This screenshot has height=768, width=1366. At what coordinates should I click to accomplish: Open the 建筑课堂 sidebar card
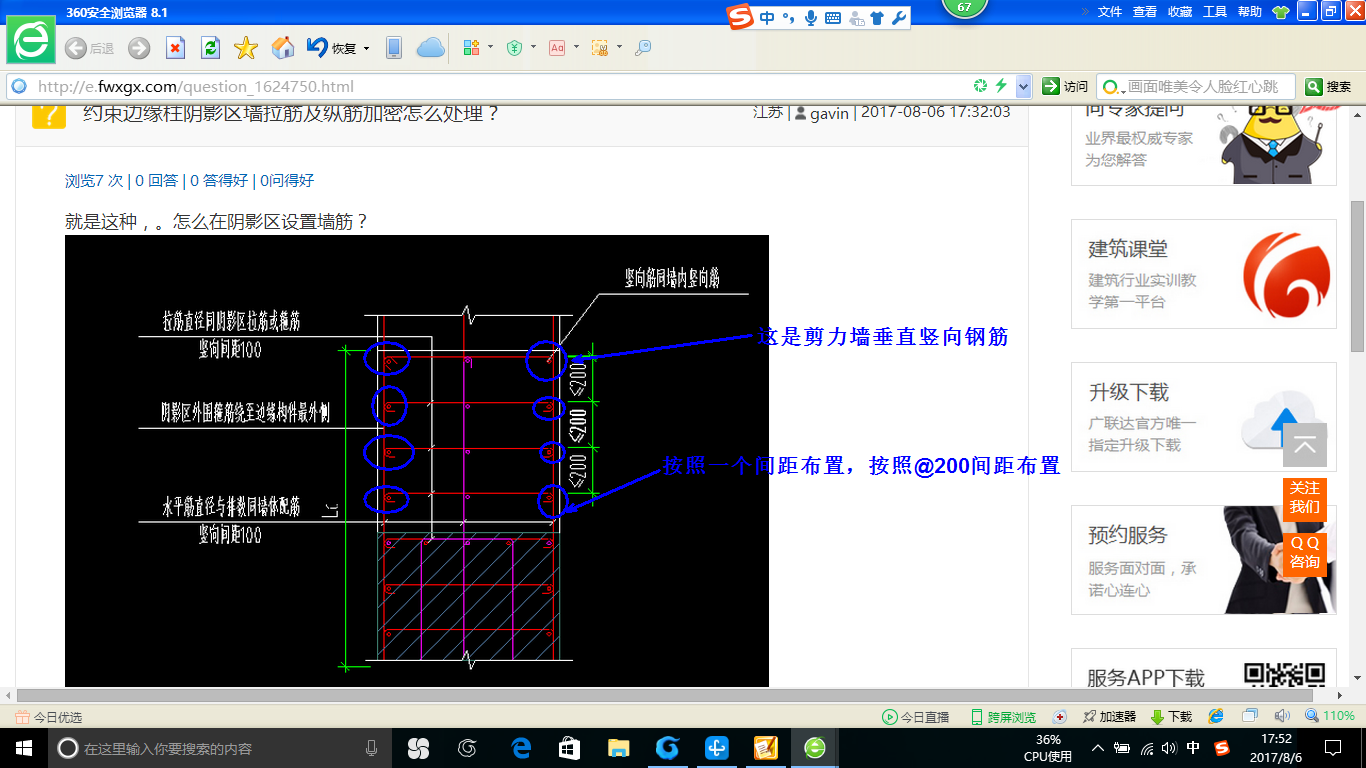click(1204, 274)
